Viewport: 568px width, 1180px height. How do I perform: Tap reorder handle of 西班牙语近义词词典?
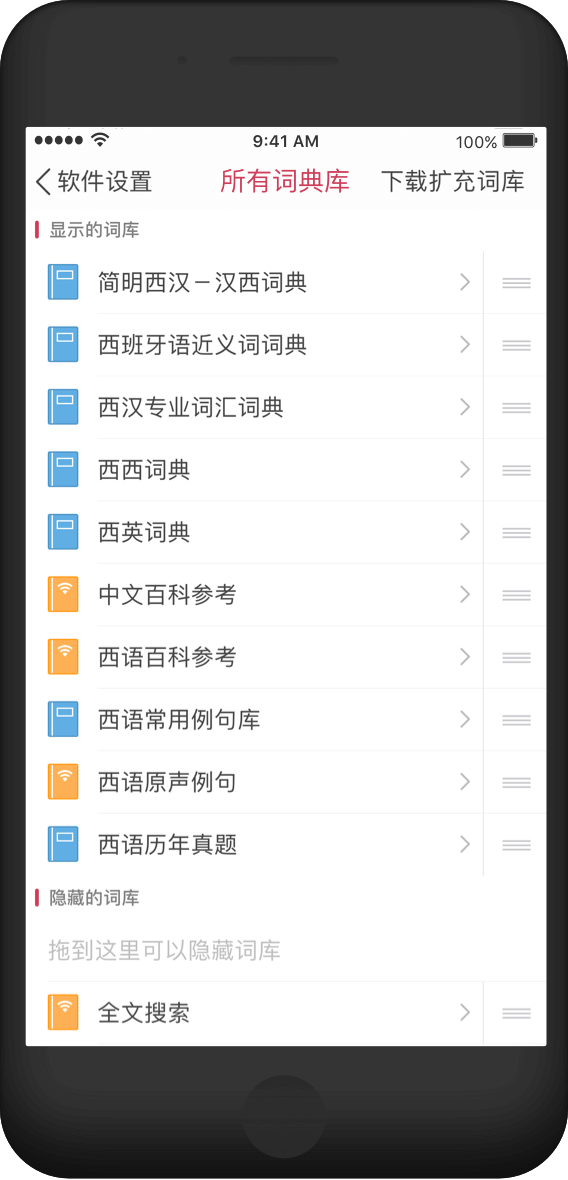point(516,345)
